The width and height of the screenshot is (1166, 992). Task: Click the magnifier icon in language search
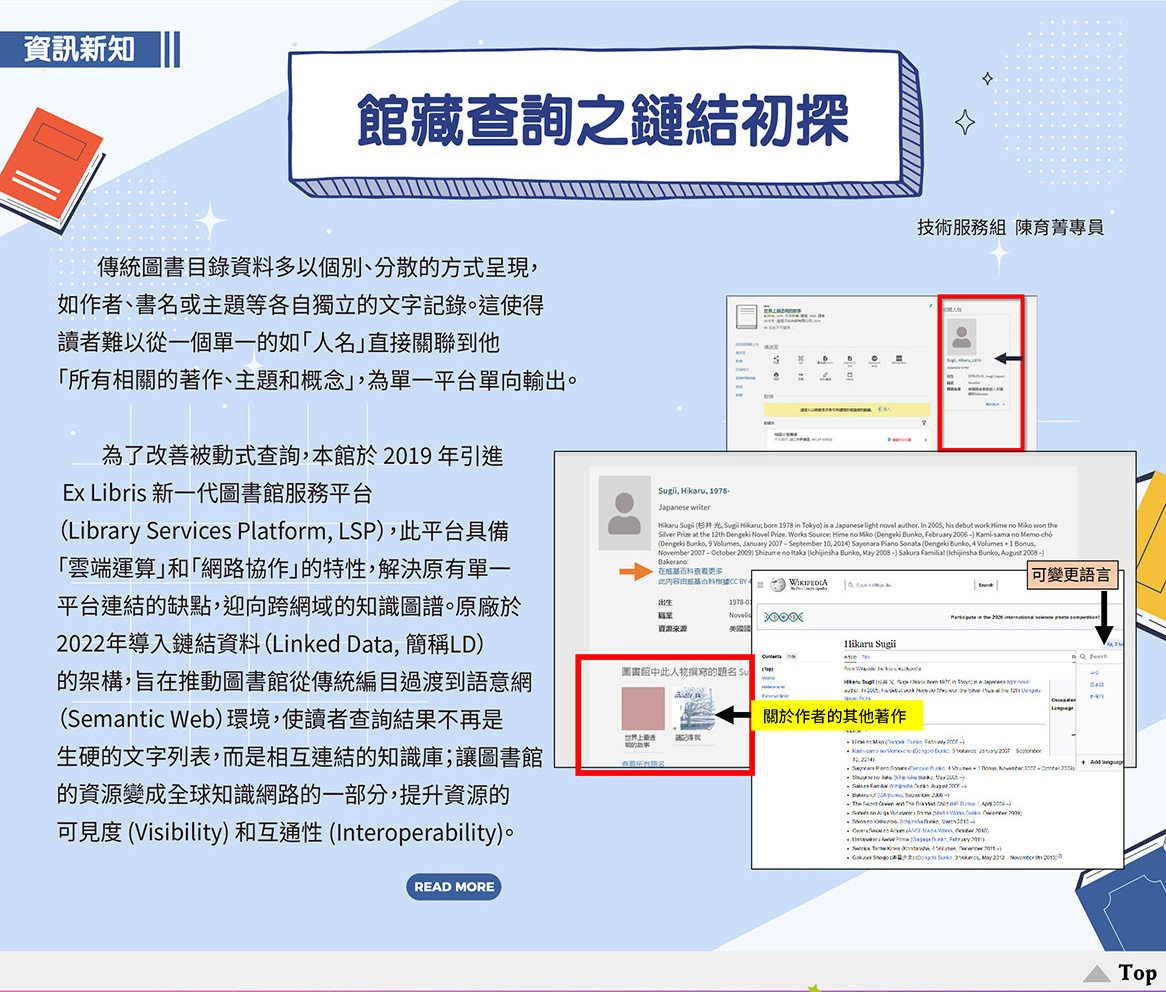point(1084,657)
